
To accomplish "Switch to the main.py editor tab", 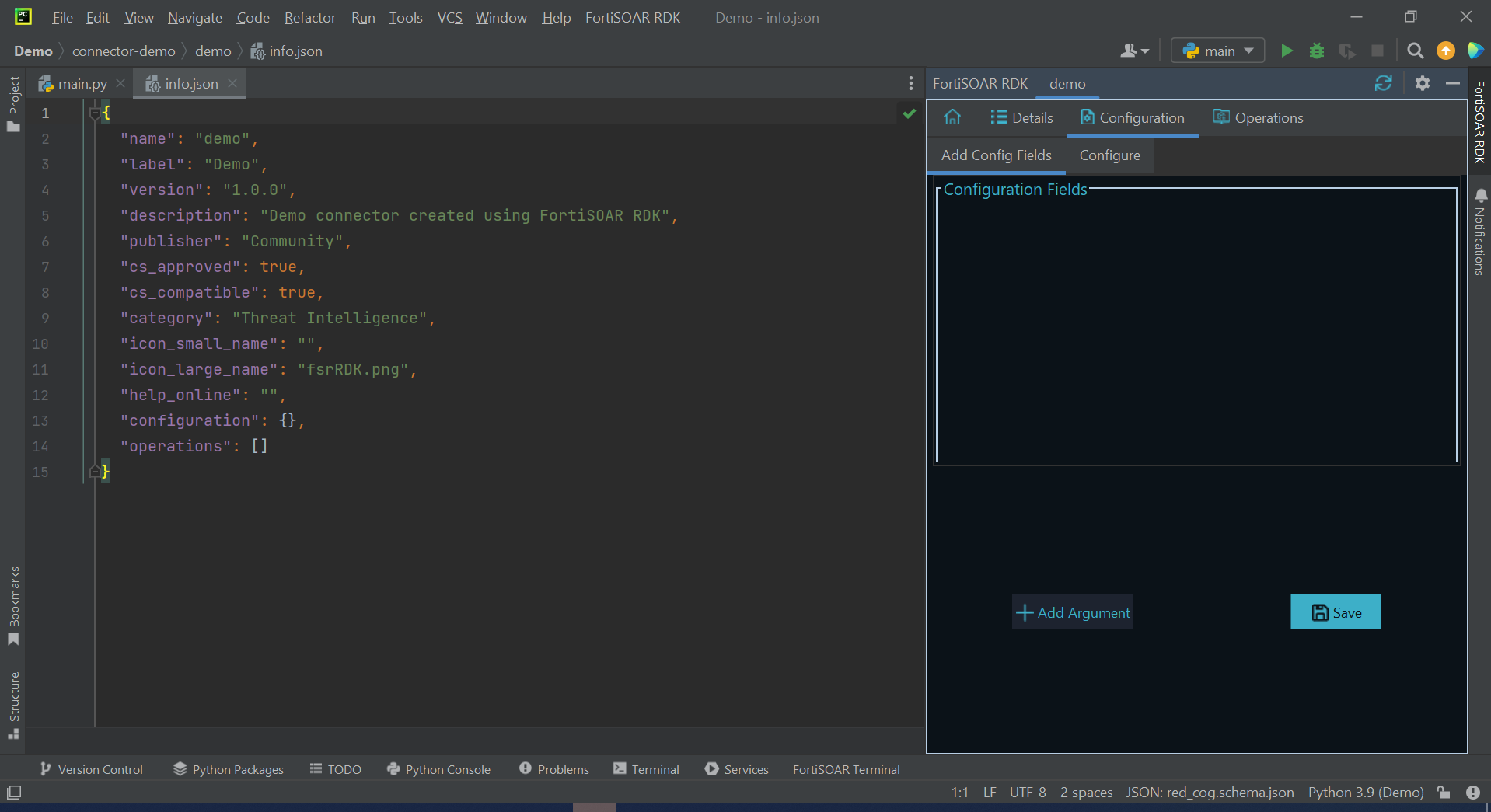I will pos(82,84).
